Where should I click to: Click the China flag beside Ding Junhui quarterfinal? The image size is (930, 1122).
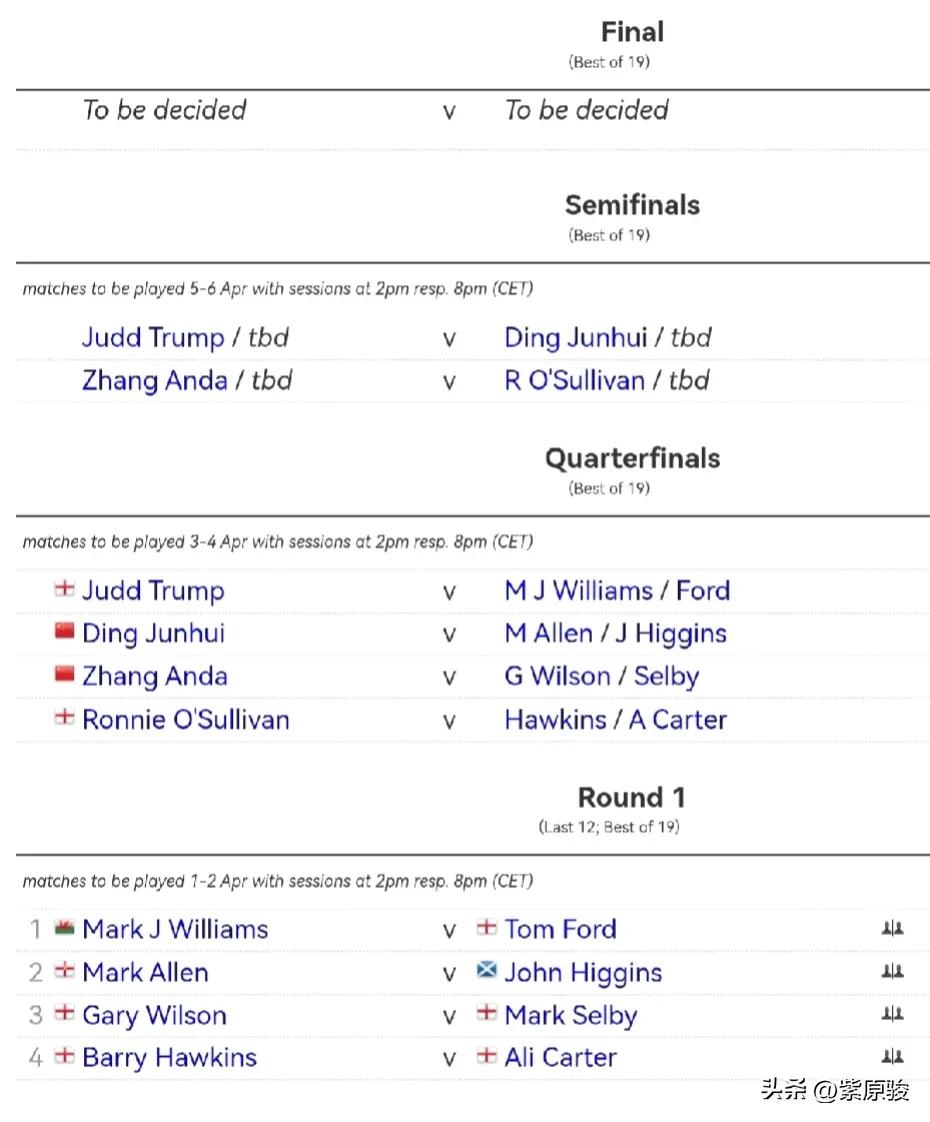pos(64,631)
